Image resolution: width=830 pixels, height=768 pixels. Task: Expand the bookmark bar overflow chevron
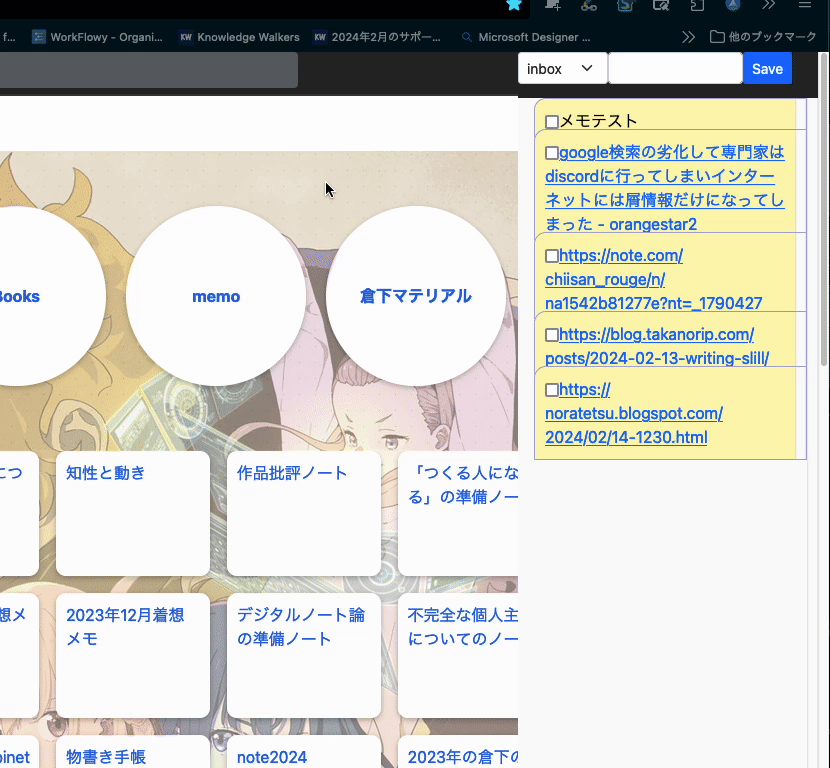tap(688, 36)
